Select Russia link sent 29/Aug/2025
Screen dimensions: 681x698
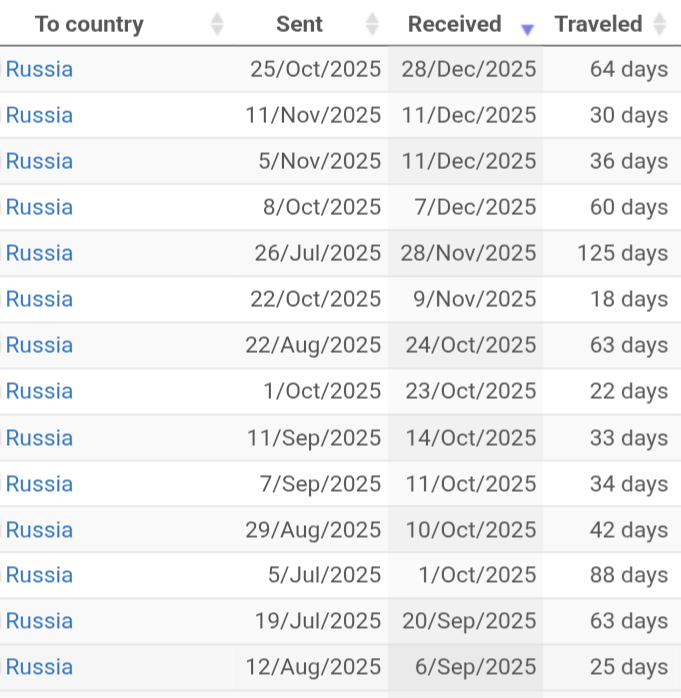[x=39, y=530]
